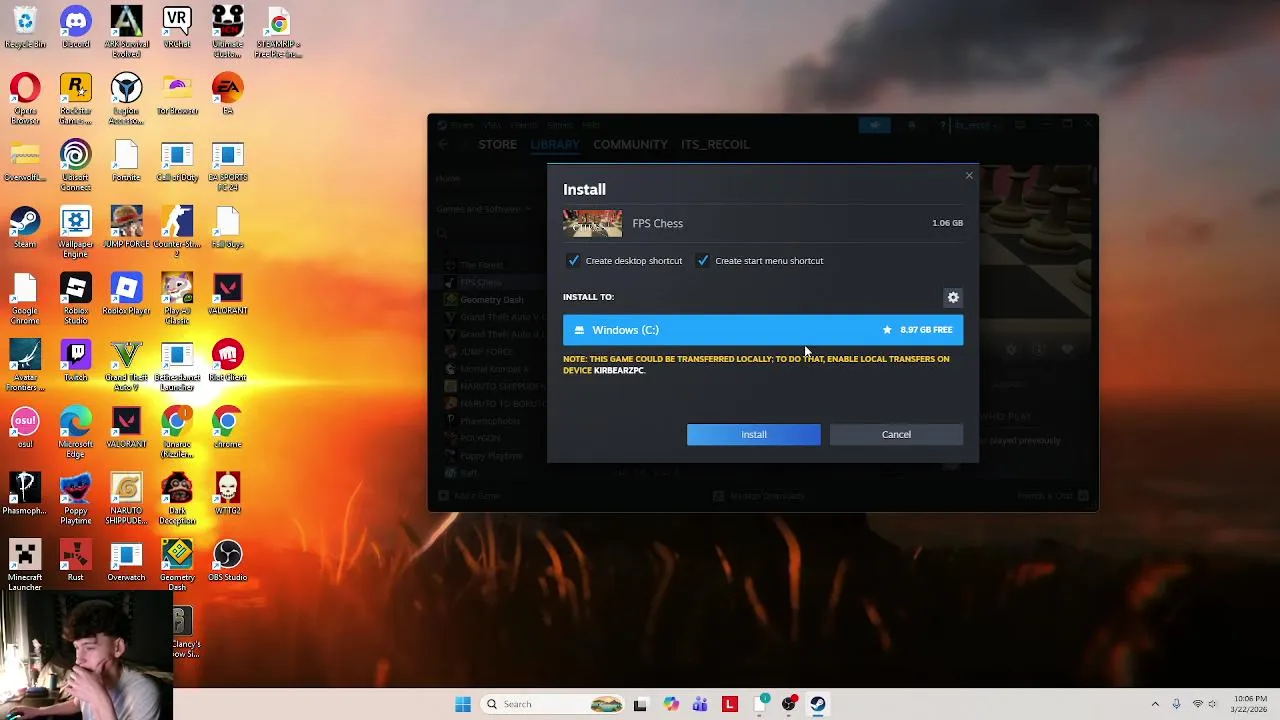Select ARK Survival Evolved desktop icon
Viewport: 1280px width, 720px height.
point(126,30)
